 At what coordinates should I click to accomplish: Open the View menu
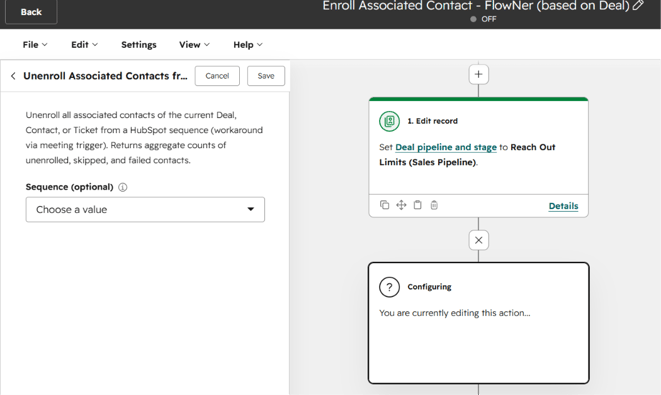click(194, 45)
